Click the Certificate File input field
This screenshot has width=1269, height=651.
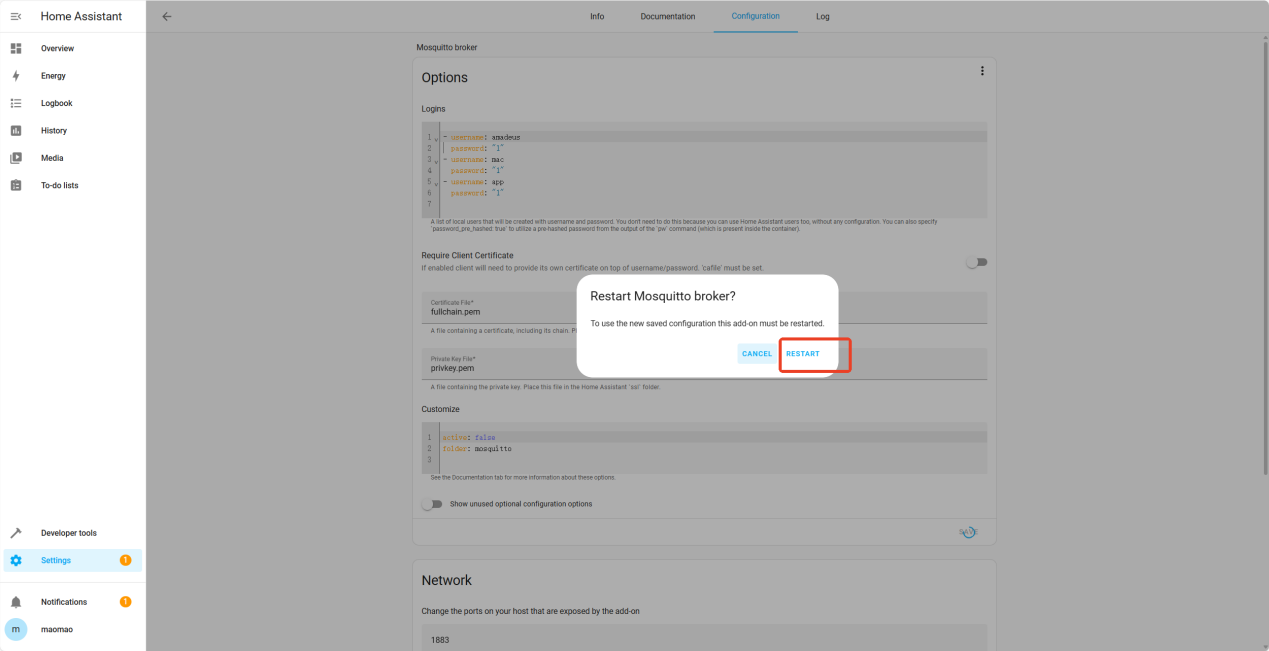704,307
